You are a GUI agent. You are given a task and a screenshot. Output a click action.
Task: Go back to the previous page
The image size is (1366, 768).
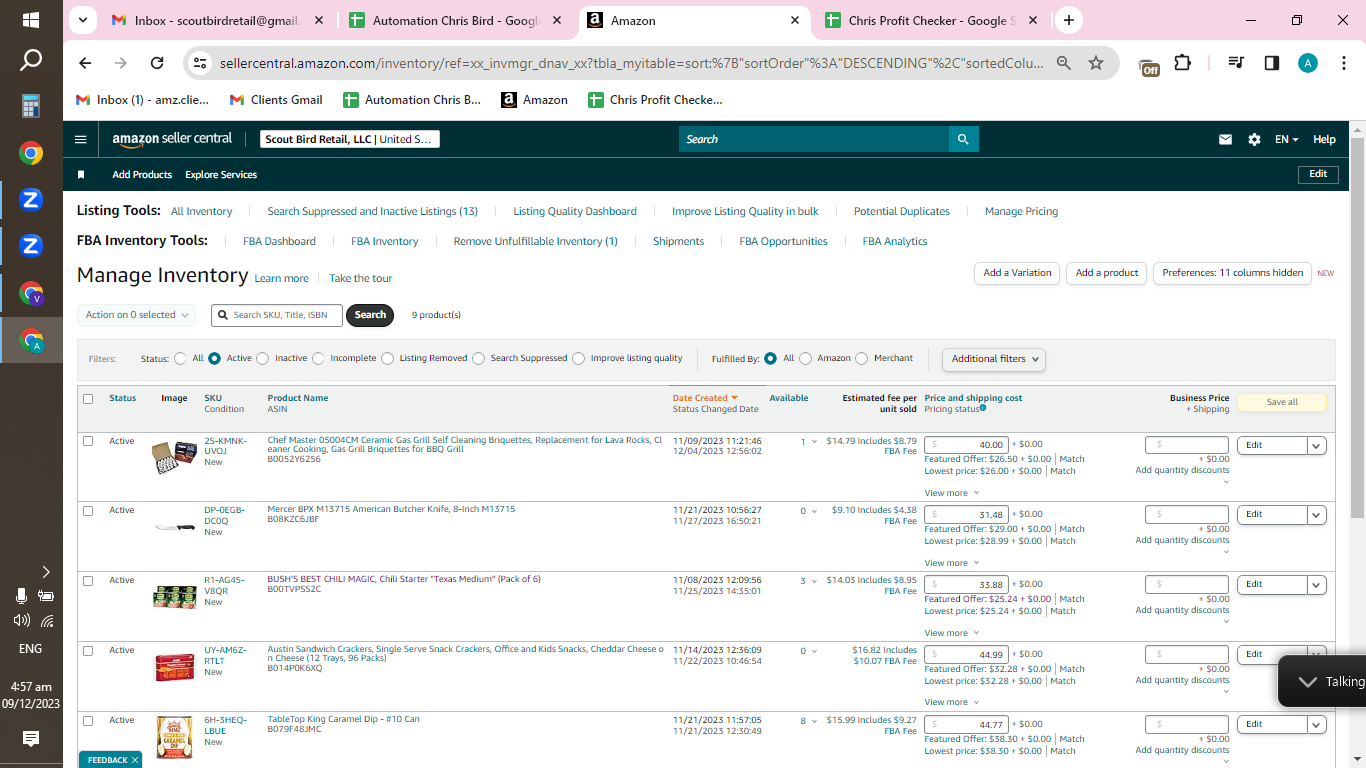(x=85, y=63)
